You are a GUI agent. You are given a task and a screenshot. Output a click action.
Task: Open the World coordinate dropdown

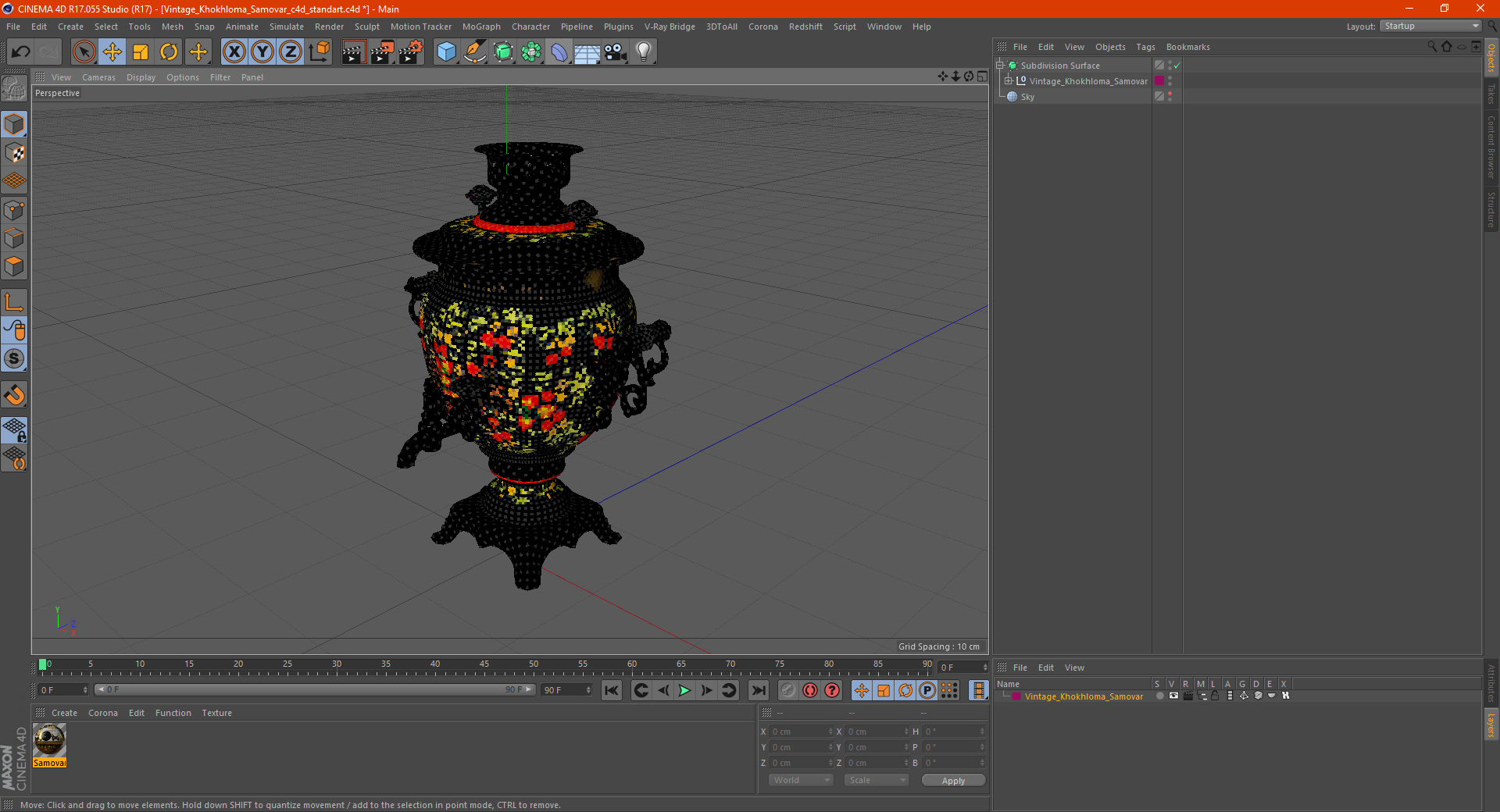pos(801,780)
